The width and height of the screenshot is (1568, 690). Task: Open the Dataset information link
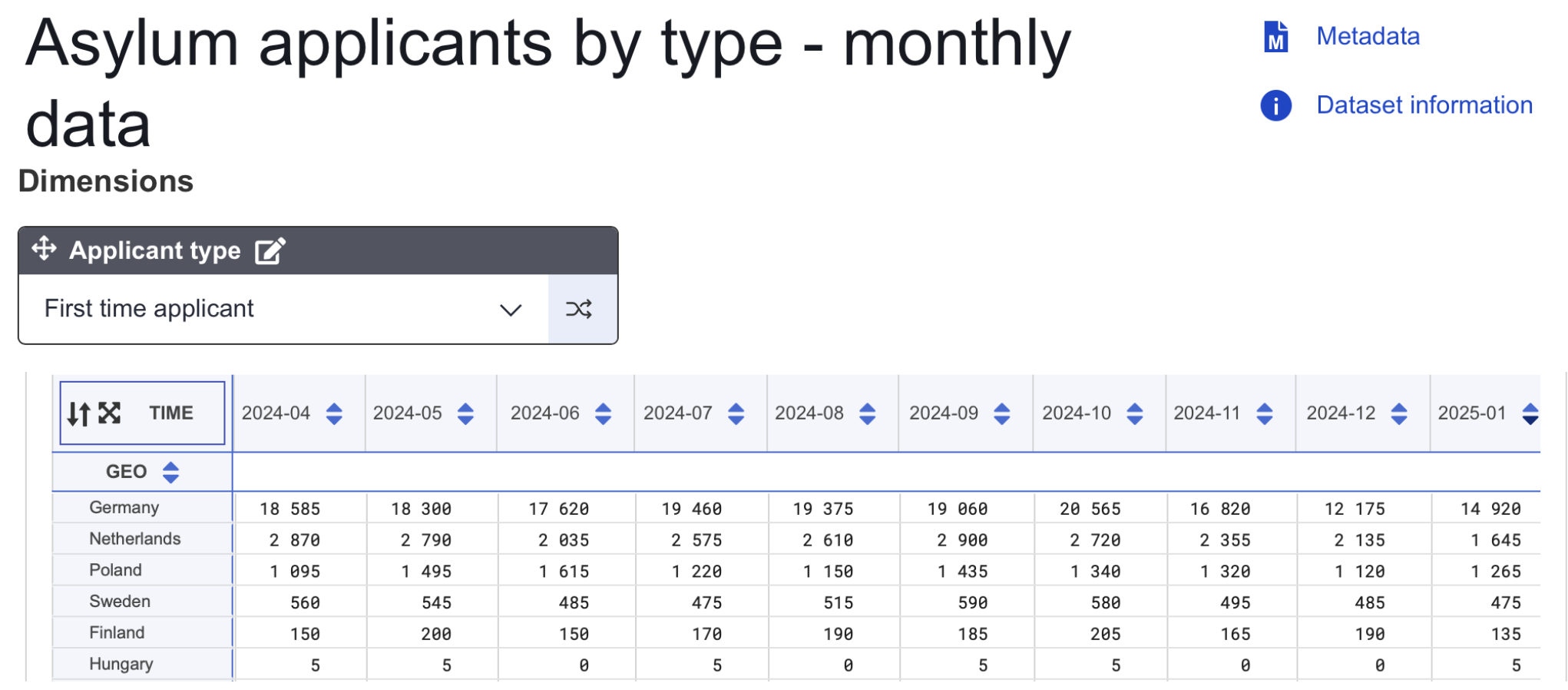pyautogui.click(x=1424, y=105)
